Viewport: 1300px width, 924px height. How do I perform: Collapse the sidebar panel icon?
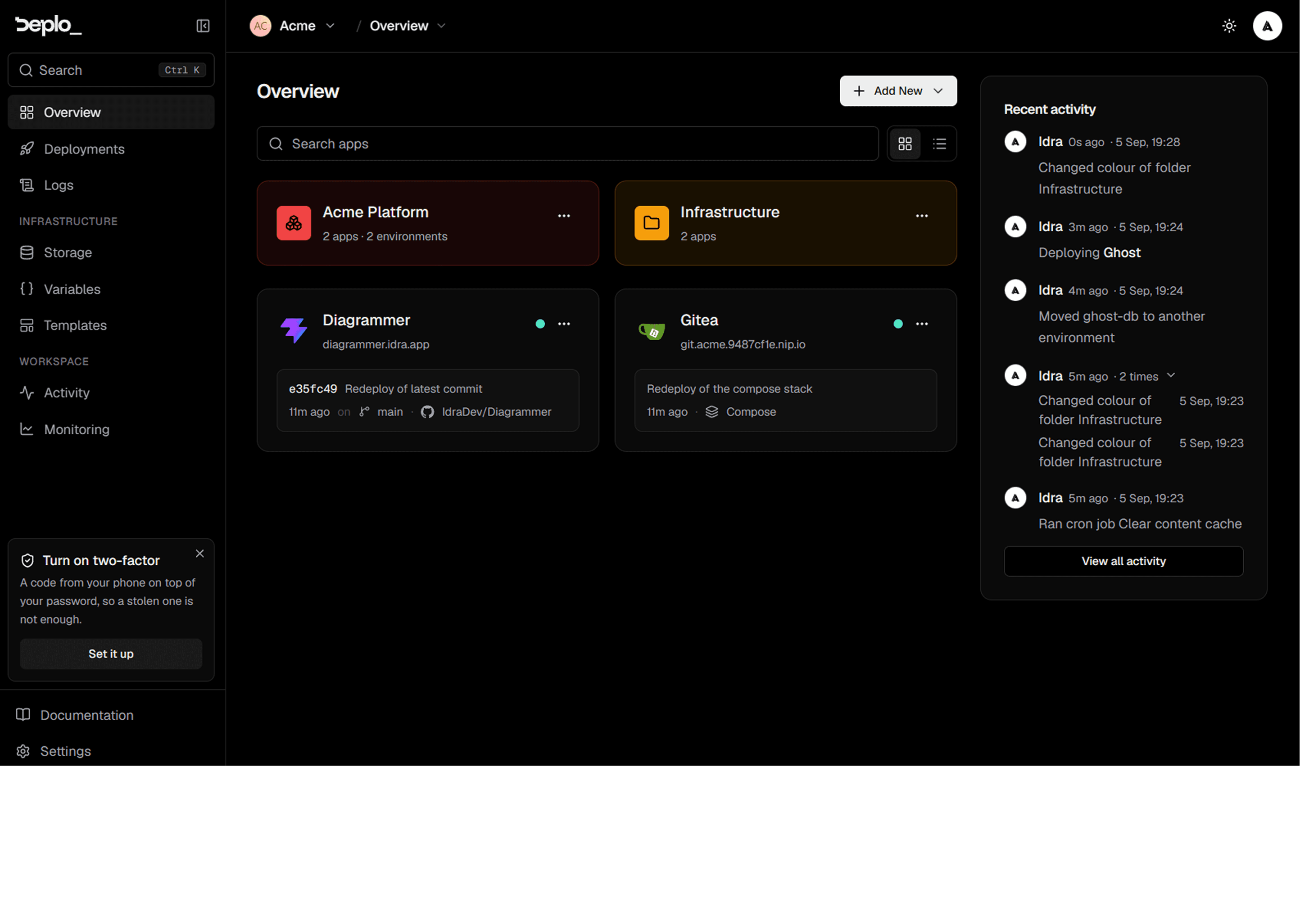coord(203,26)
